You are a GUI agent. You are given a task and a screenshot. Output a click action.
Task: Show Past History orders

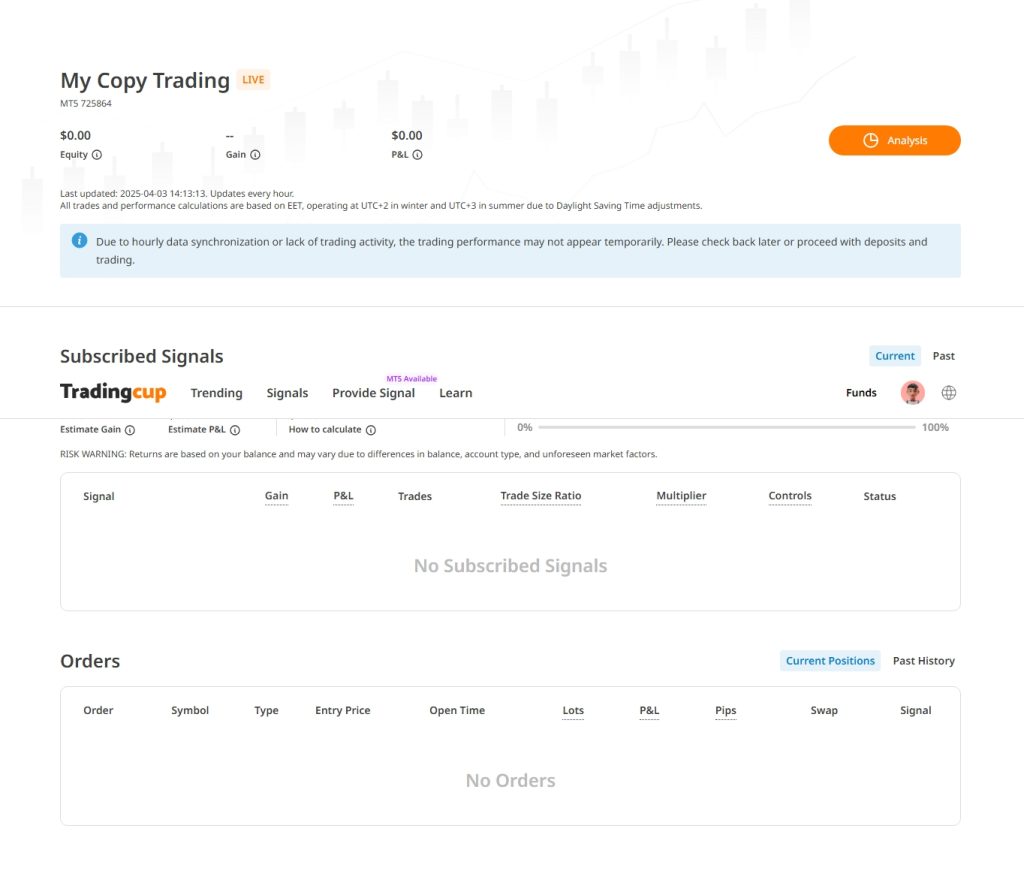pyautogui.click(x=923, y=661)
